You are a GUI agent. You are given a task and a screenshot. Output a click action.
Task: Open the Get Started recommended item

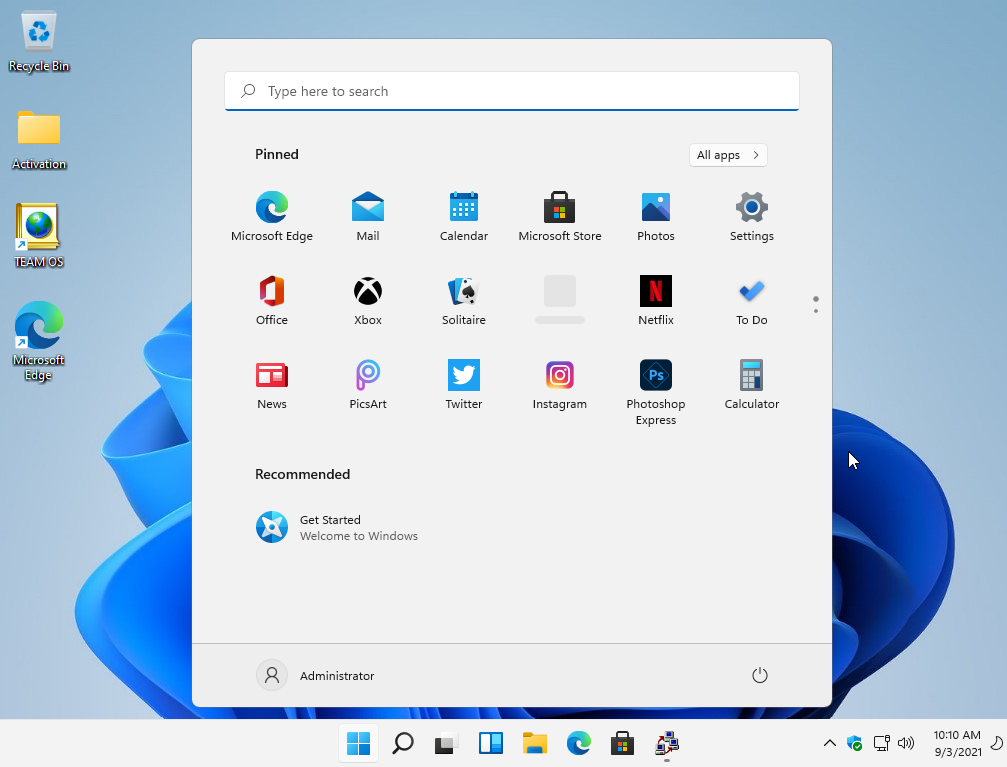pyautogui.click(x=337, y=527)
